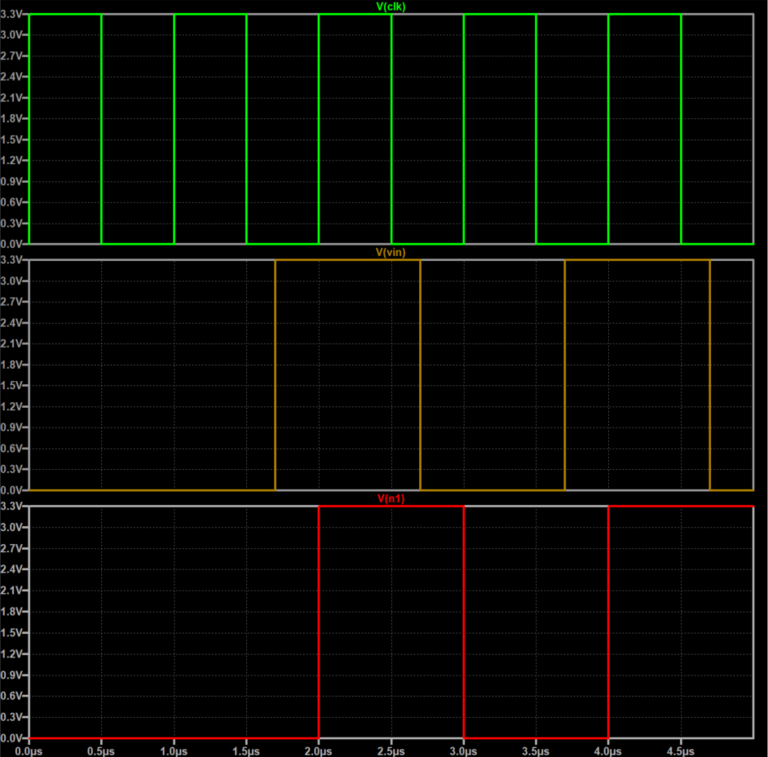This screenshot has width=768, height=757.
Task: Select the V(vin) trace label
Action: pos(390,253)
